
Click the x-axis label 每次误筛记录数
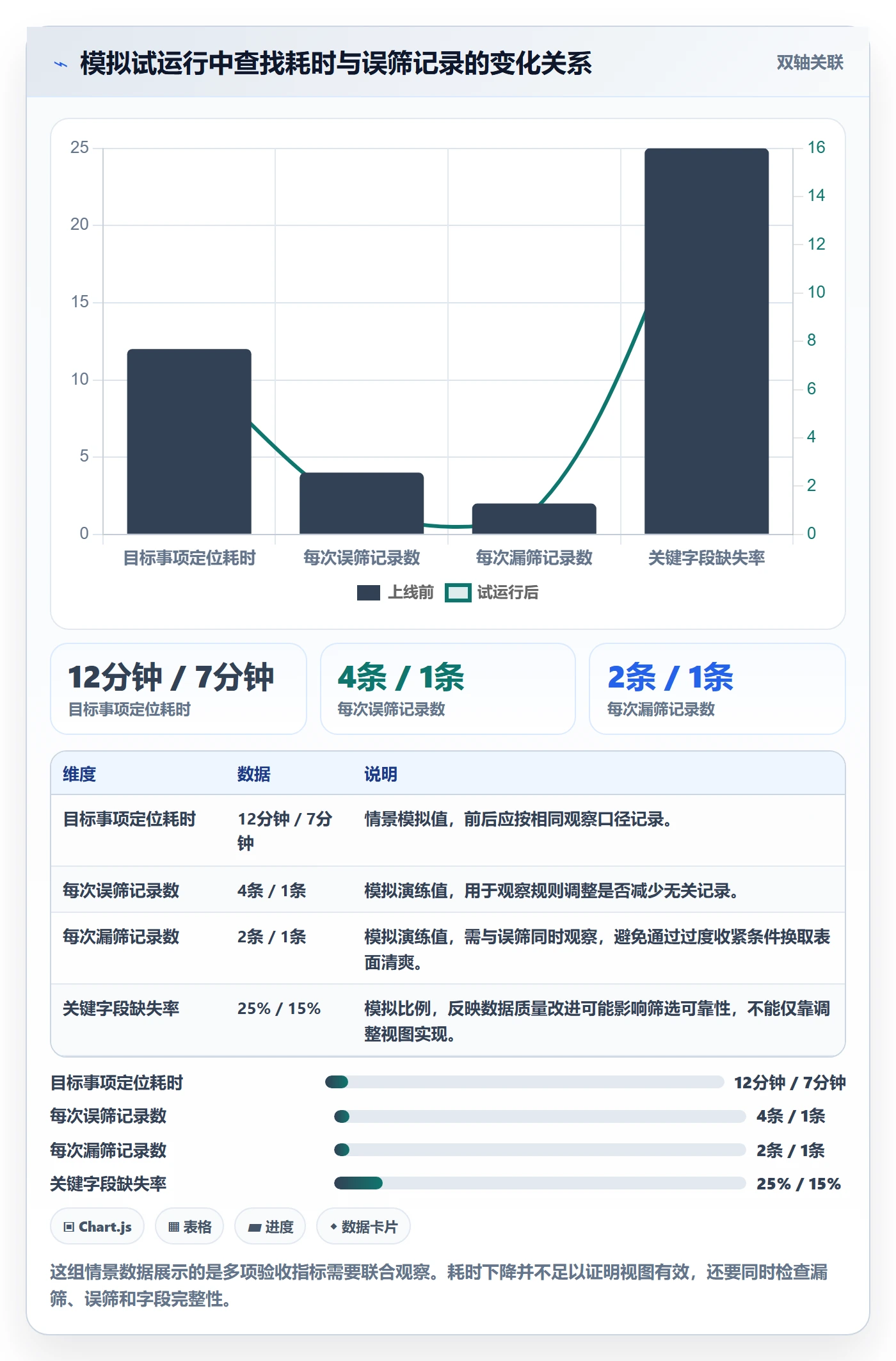[362, 558]
